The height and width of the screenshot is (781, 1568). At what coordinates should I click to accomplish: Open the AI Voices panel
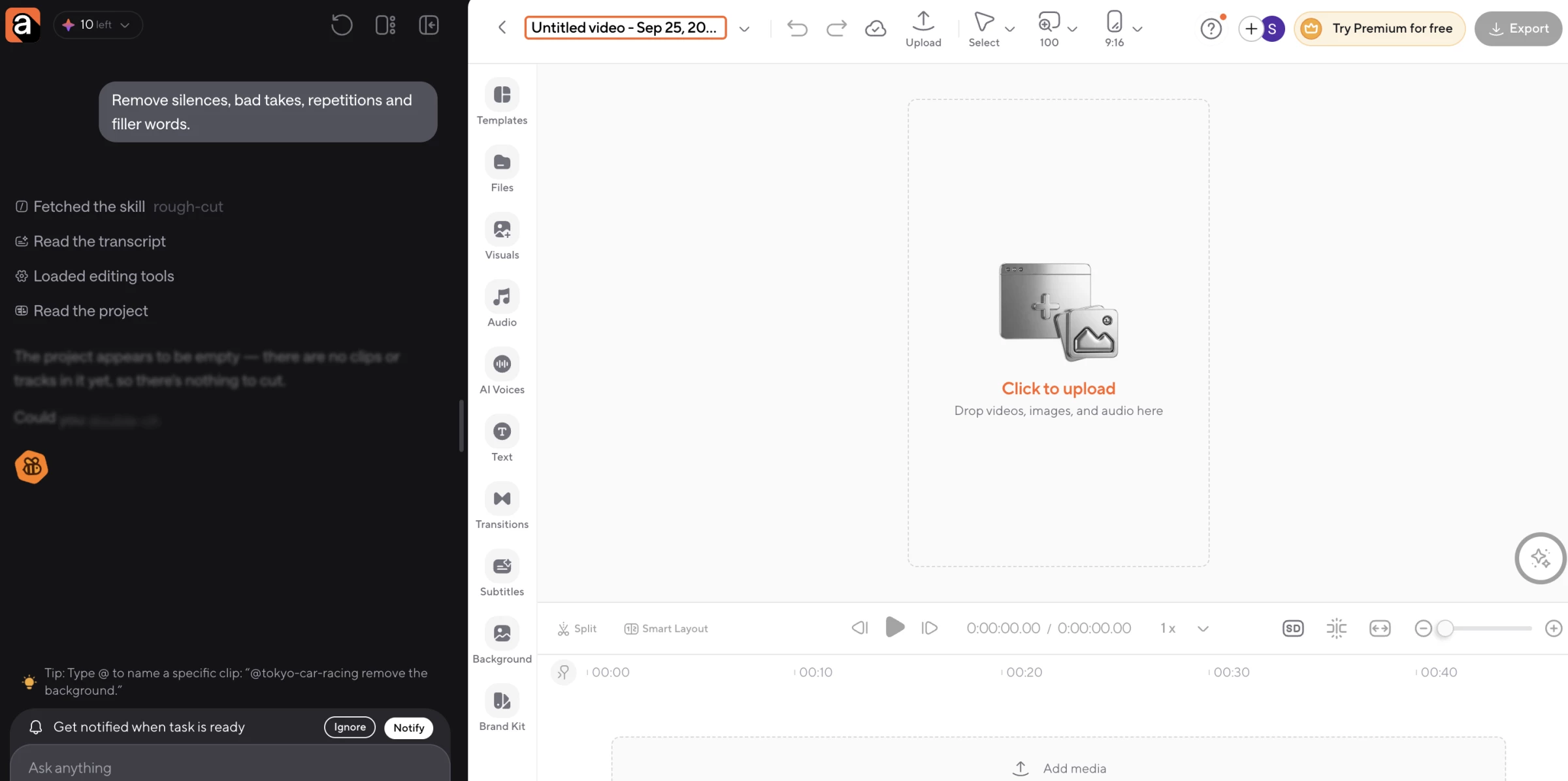(x=502, y=371)
